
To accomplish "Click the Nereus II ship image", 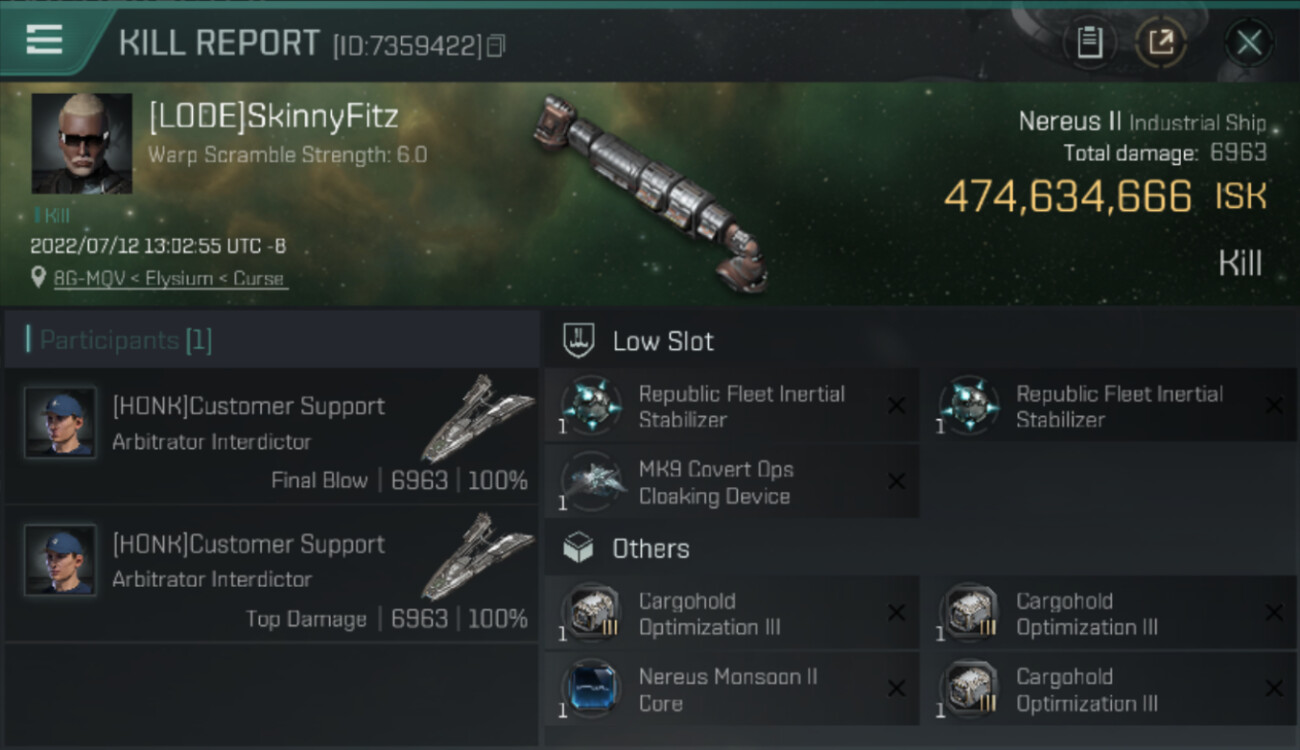I will coord(652,189).
